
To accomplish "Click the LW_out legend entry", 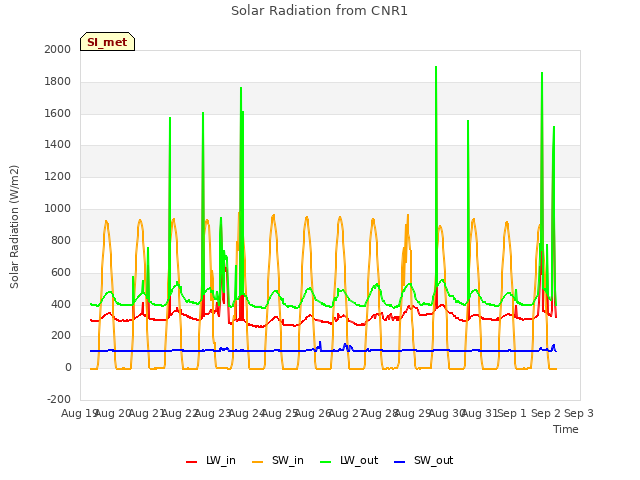I will pos(349,460).
